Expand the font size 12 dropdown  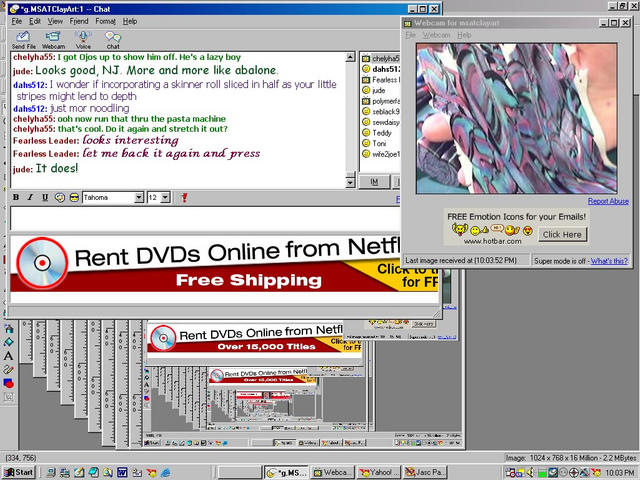(x=165, y=198)
